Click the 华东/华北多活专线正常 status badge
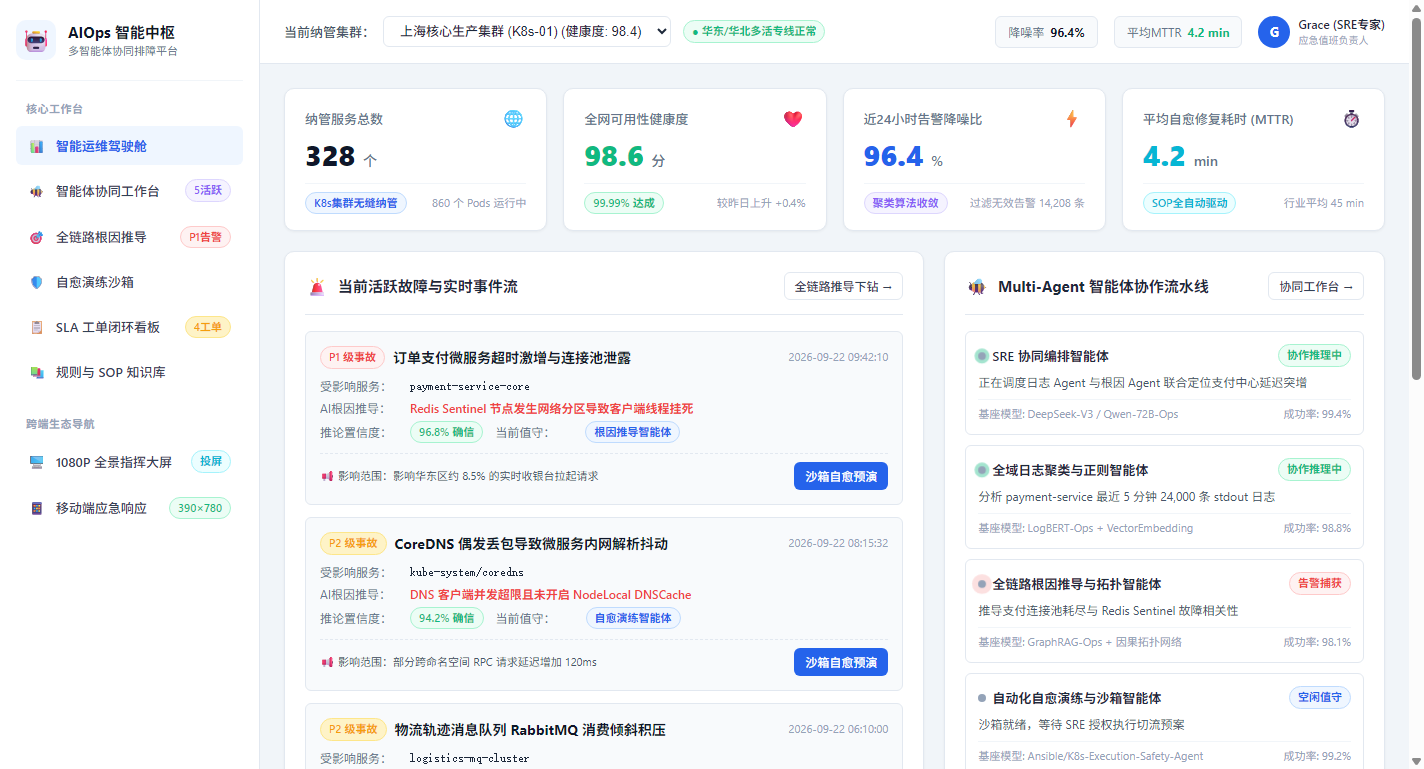Image resolution: width=1424 pixels, height=769 pixels. 754,31
